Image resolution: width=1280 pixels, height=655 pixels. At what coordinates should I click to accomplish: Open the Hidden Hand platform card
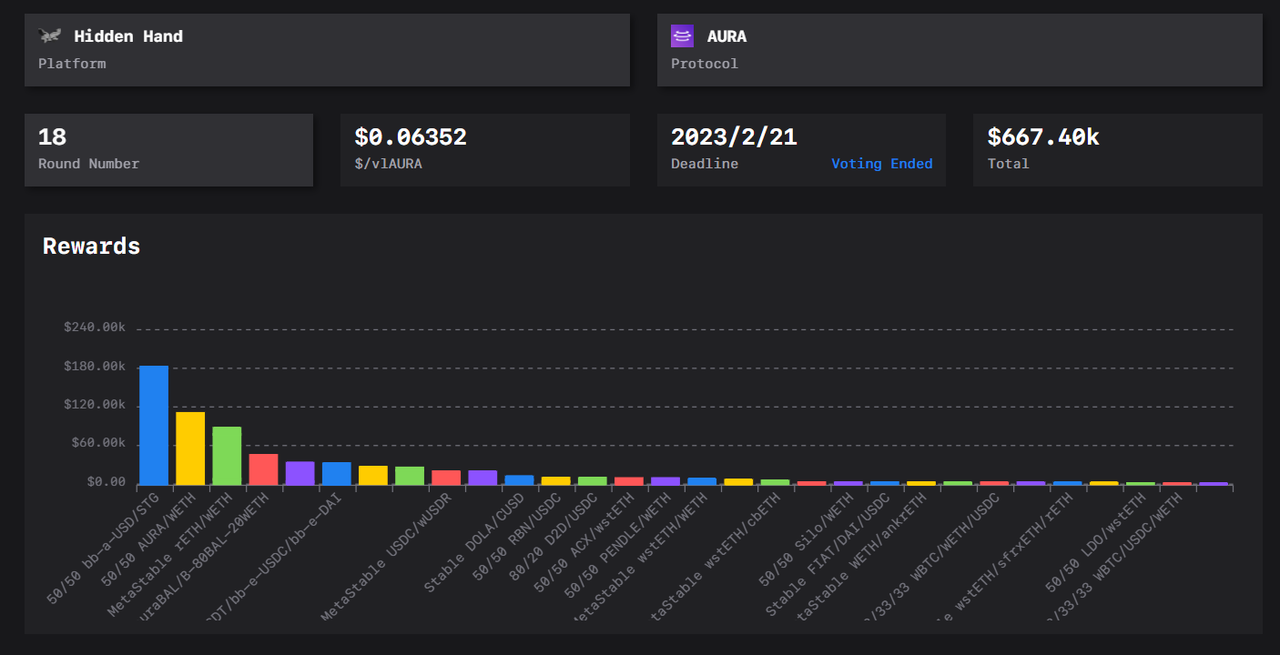click(327, 50)
